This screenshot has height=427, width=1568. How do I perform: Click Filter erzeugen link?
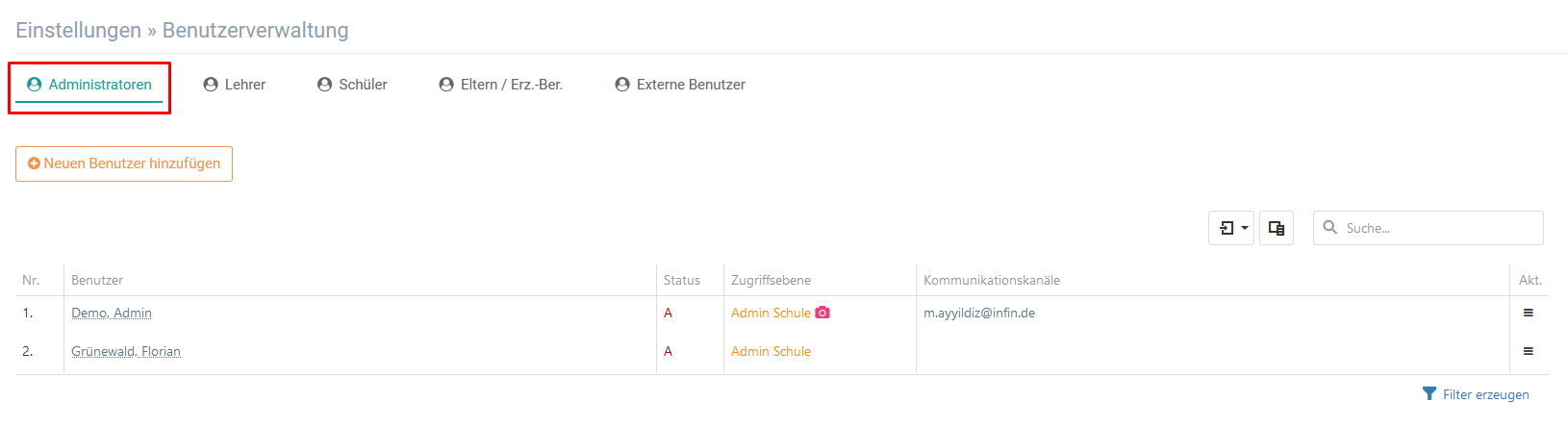point(1485,394)
